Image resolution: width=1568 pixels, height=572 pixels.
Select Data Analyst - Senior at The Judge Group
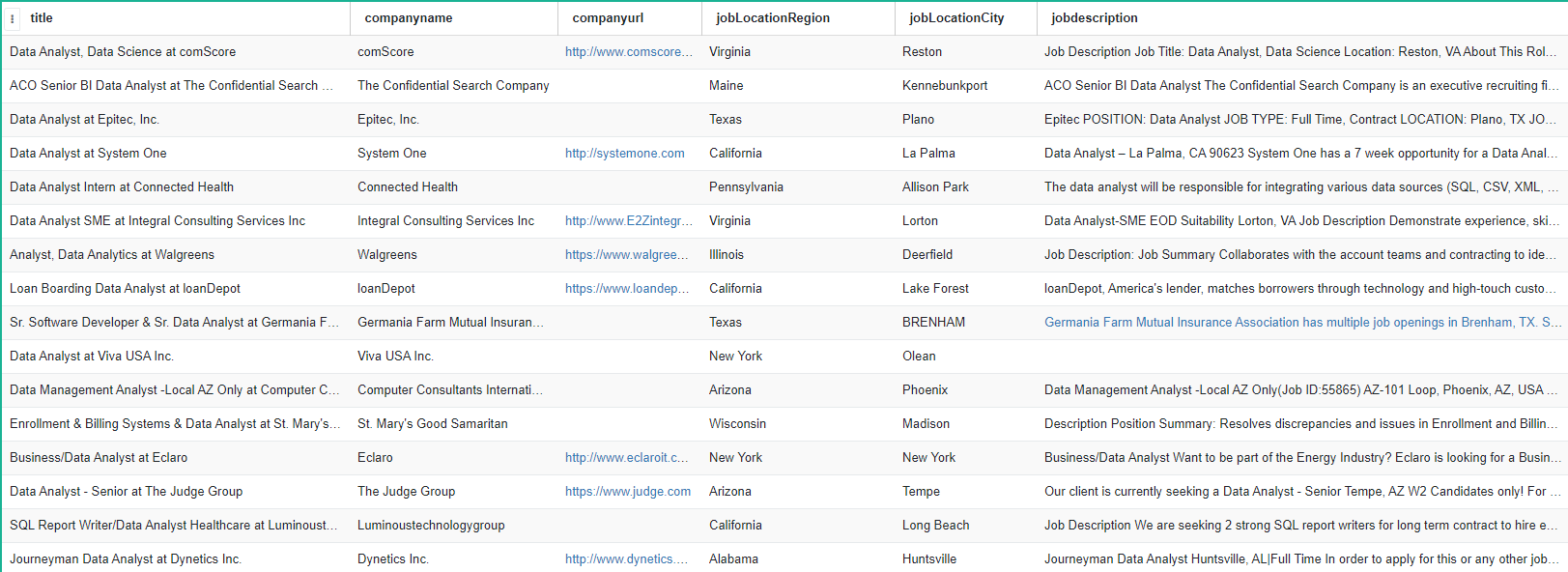127,492
